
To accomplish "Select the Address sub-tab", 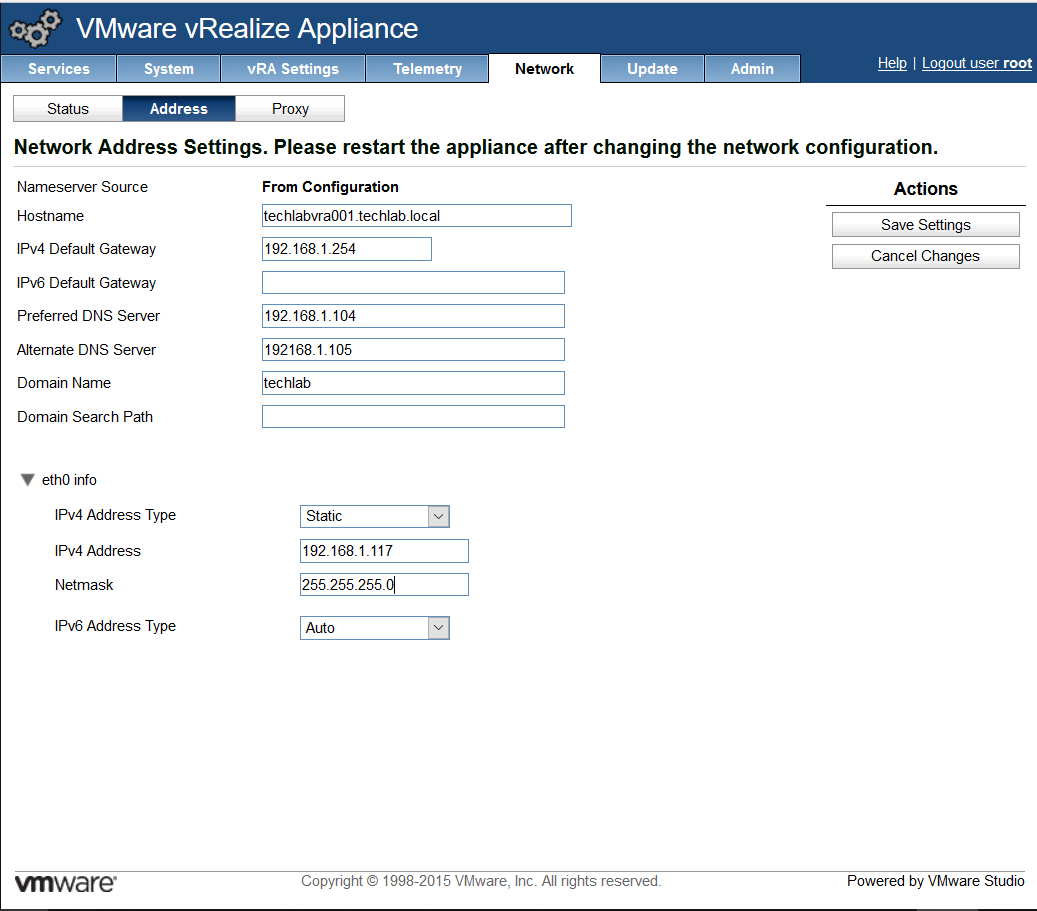I will (x=179, y=108).
